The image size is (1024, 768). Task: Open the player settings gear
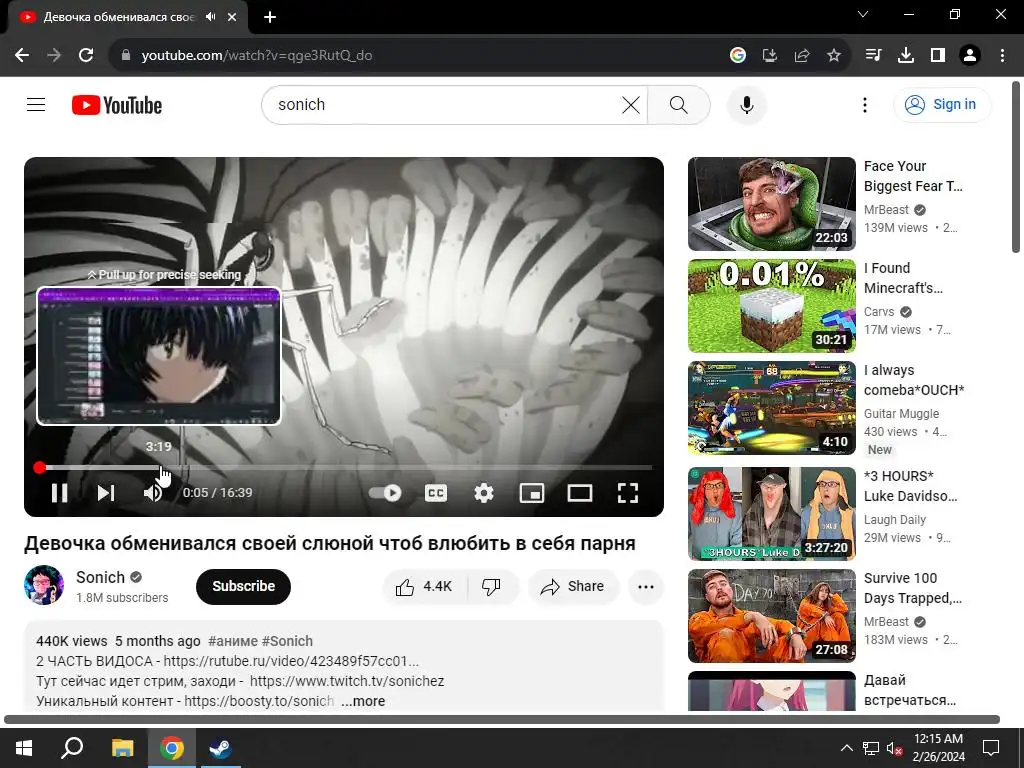(x=483, y=492)
